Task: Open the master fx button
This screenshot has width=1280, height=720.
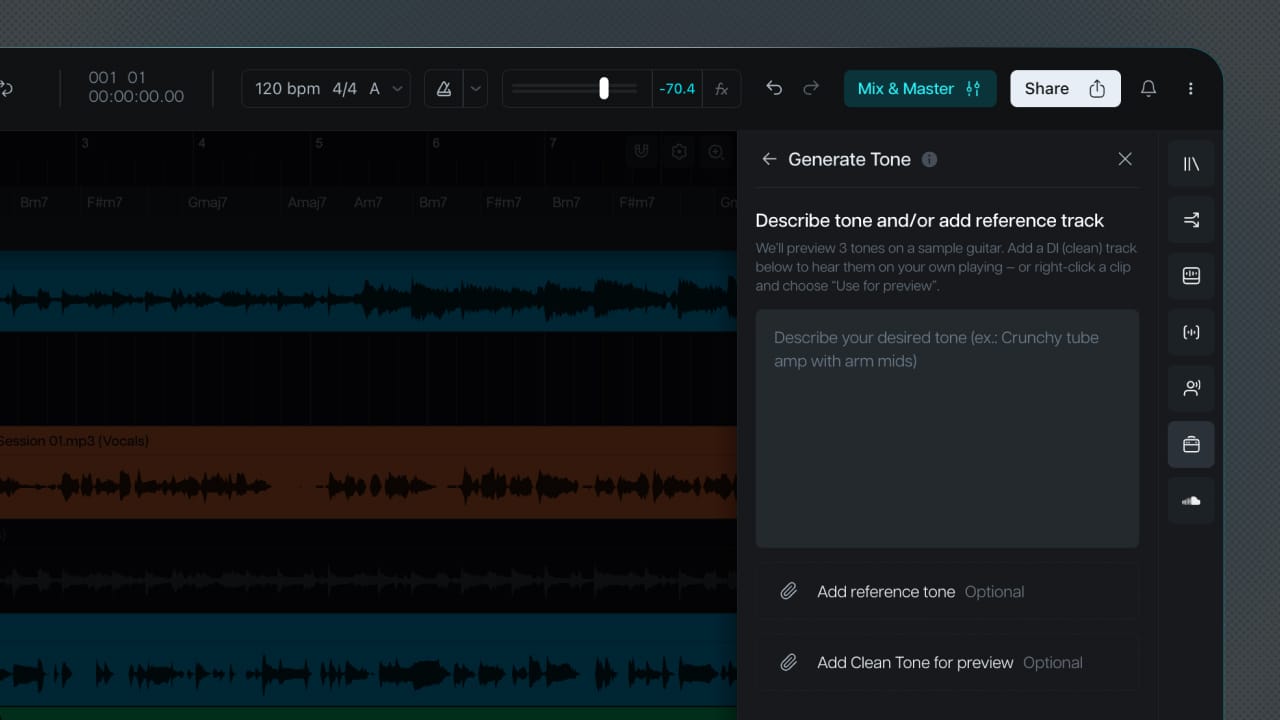Action: click(x=721, y=89)
